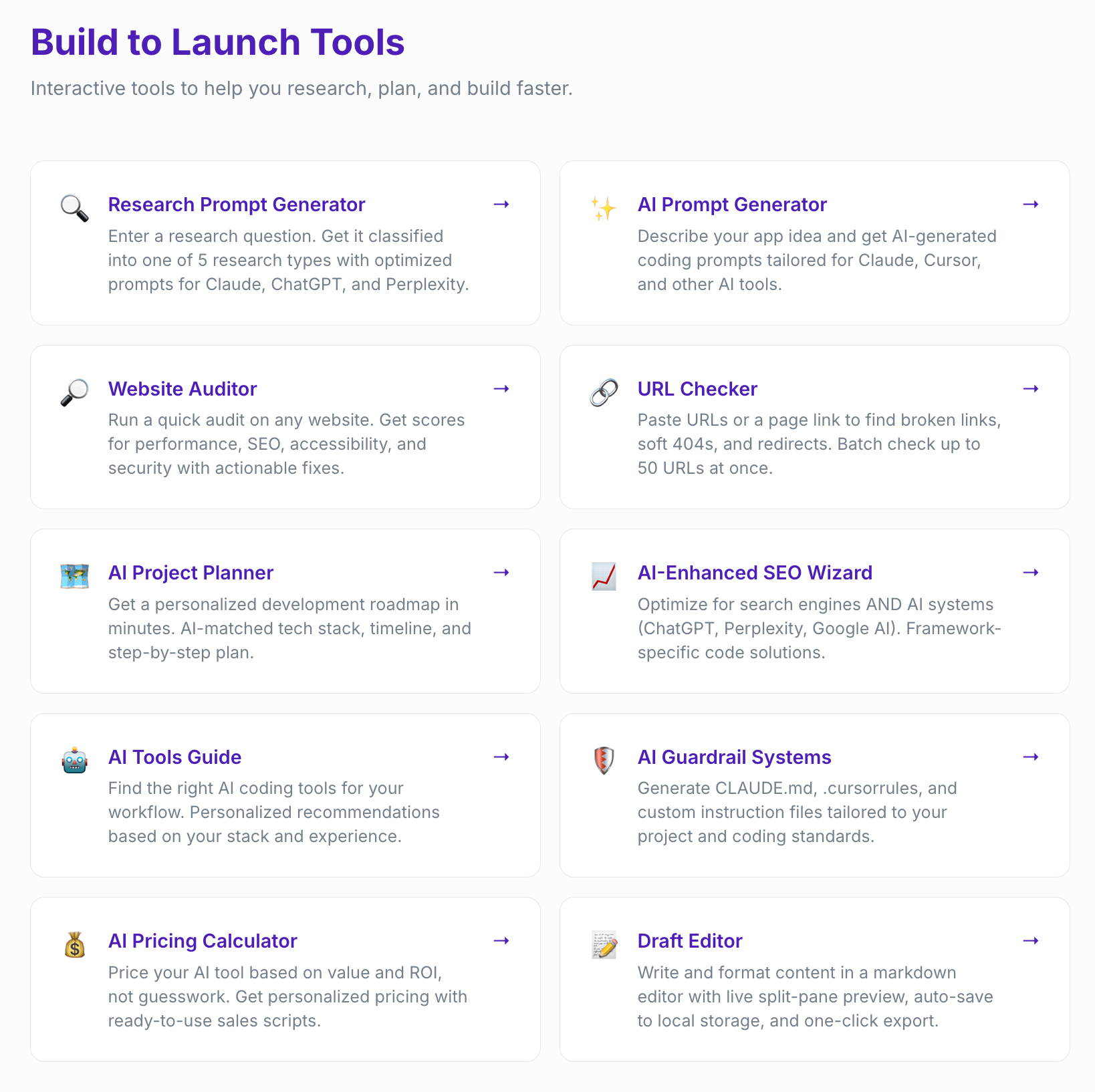Open the Research Prompt Generator title link
The width and height of the screenshot is (1095, 1092).
(x=237, y=204)
